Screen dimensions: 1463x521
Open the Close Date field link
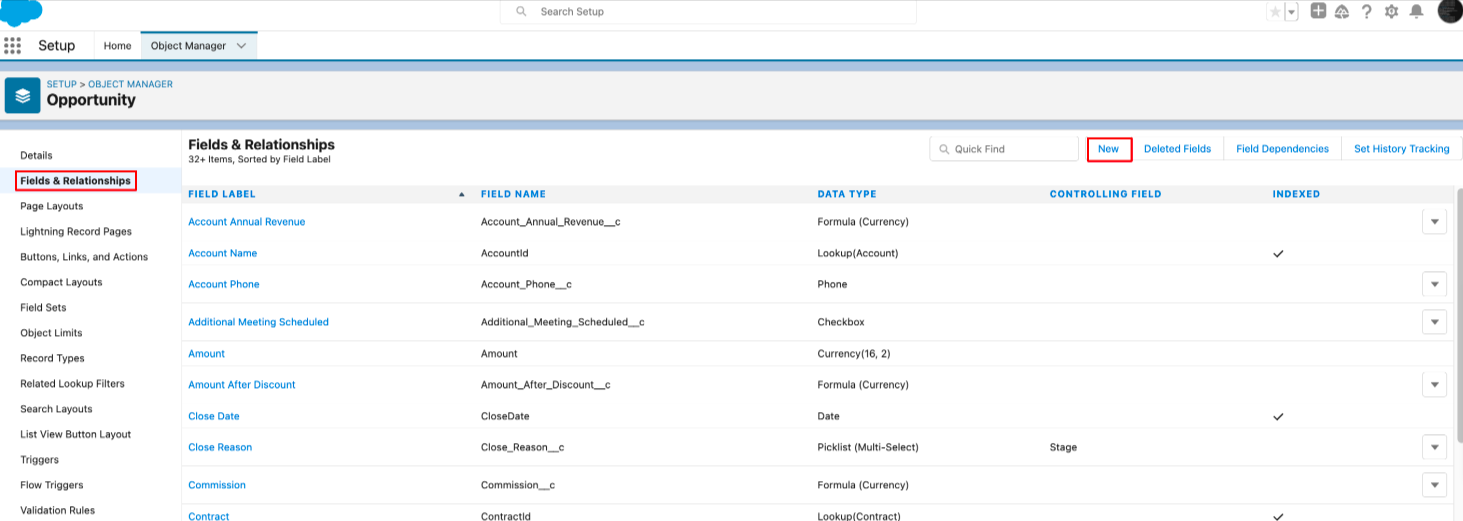[213, 416]
